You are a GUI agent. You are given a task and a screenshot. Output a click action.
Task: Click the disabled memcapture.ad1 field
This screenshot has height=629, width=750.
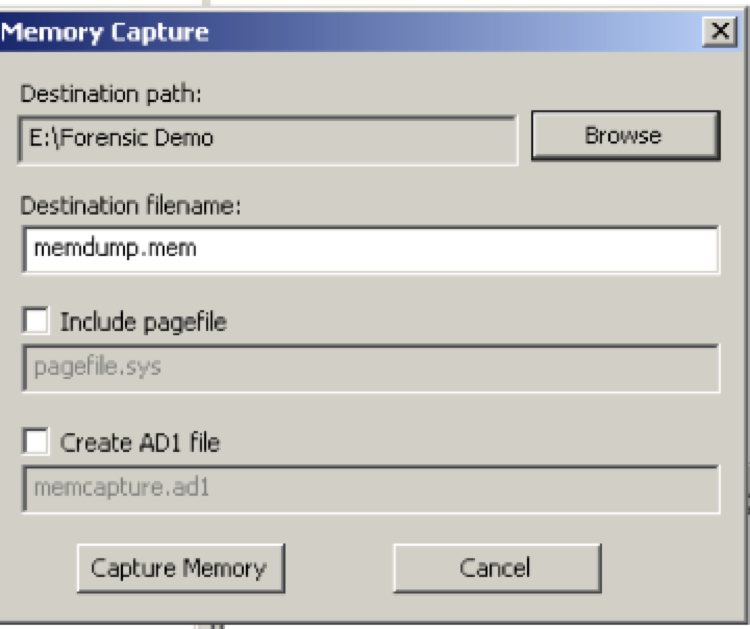370,489
